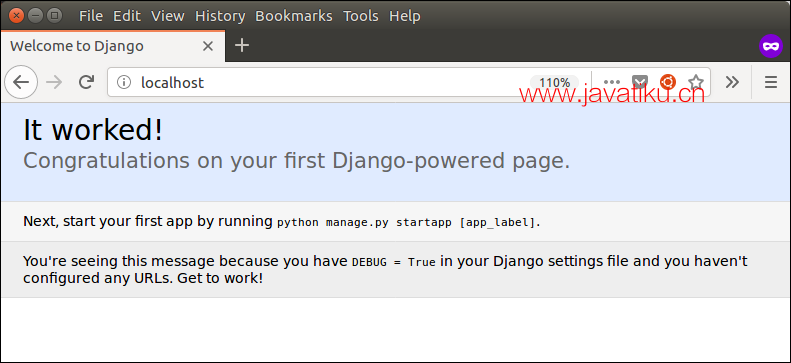Open the Firefox hamburger menu
Screen dimensions: 791x363
771,82
